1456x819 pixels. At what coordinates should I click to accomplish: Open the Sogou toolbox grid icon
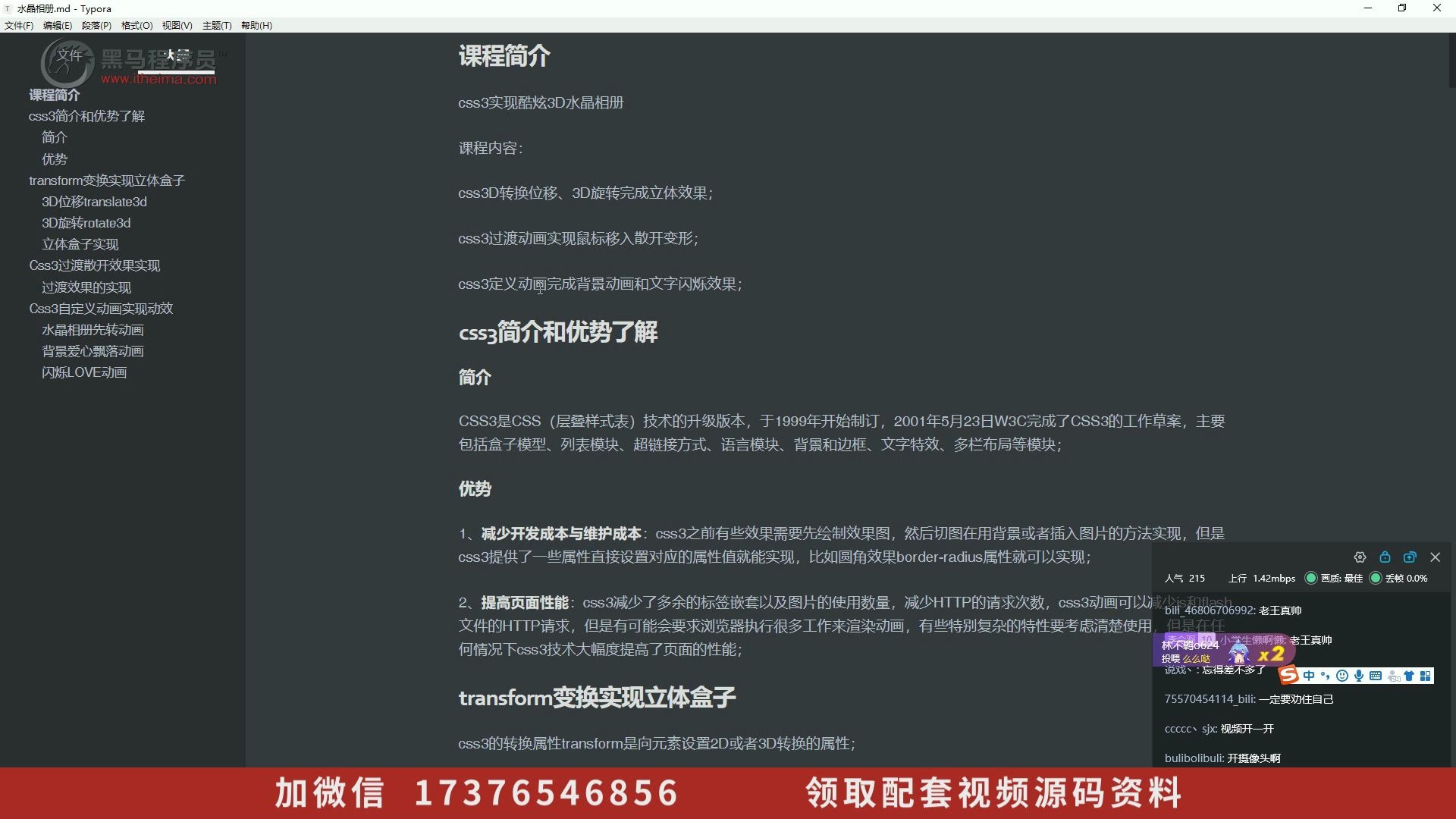click(1426, 676)
